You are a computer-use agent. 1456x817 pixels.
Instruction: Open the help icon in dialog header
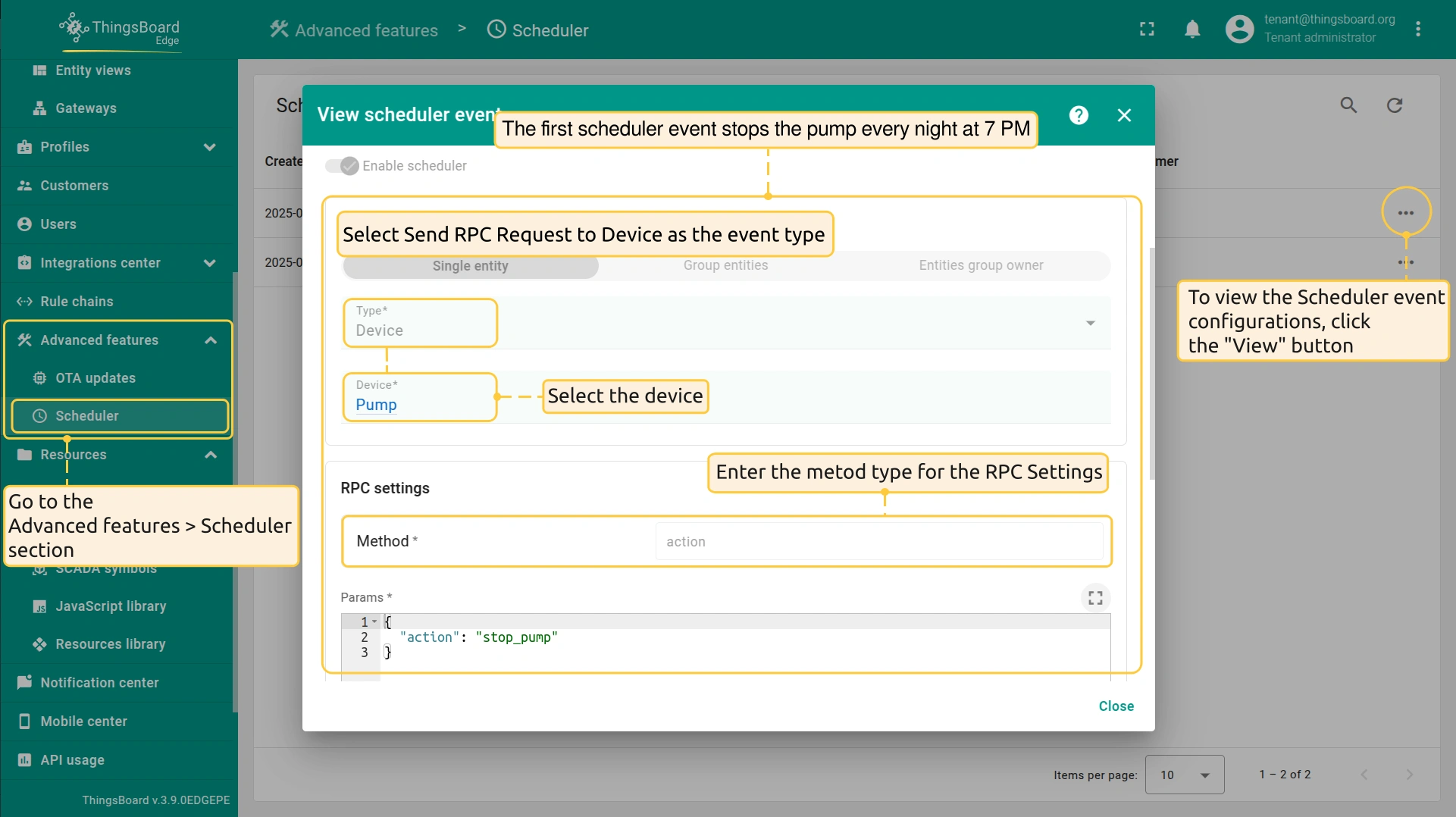[1079, 115]
